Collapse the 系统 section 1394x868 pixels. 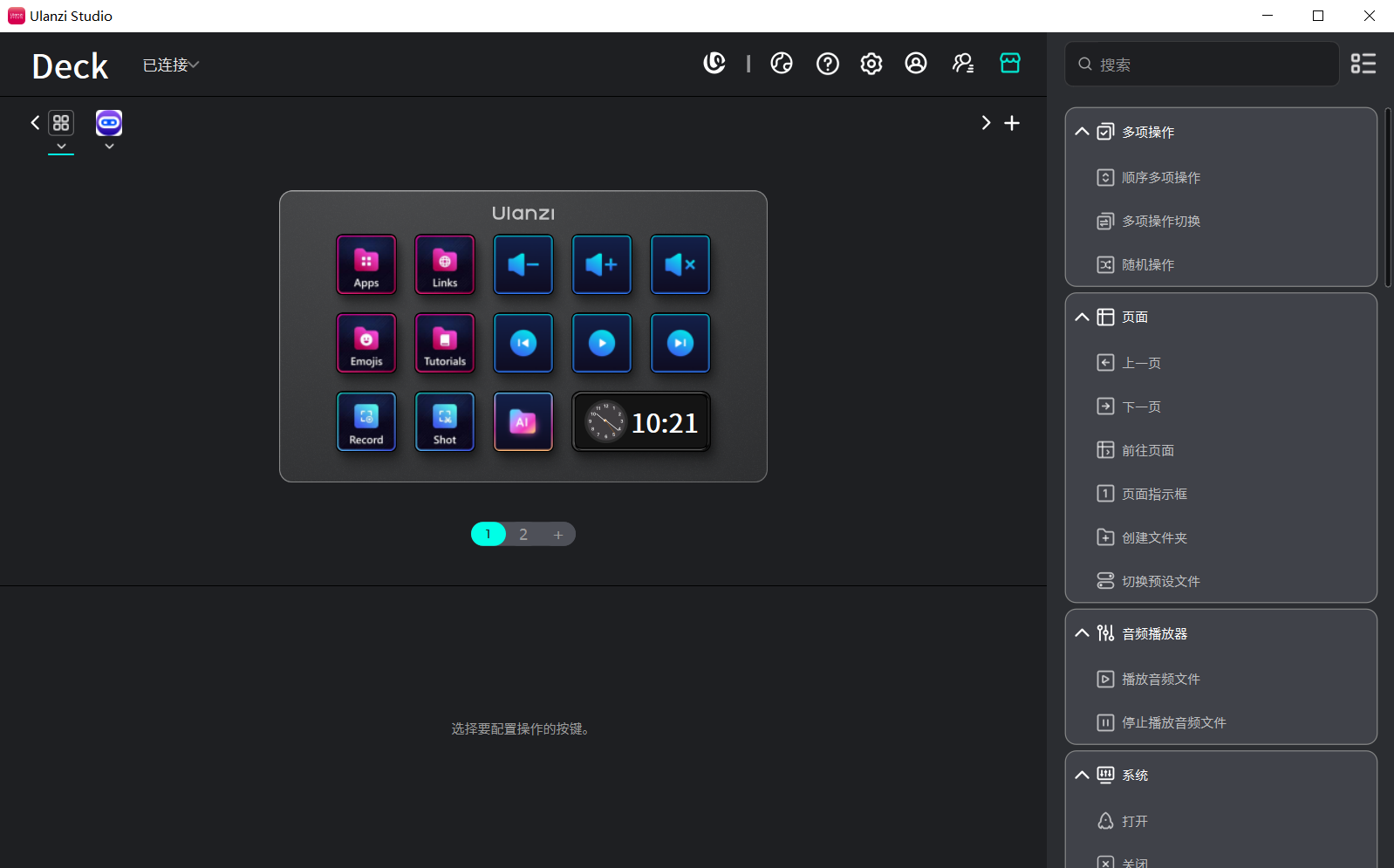1082,775
